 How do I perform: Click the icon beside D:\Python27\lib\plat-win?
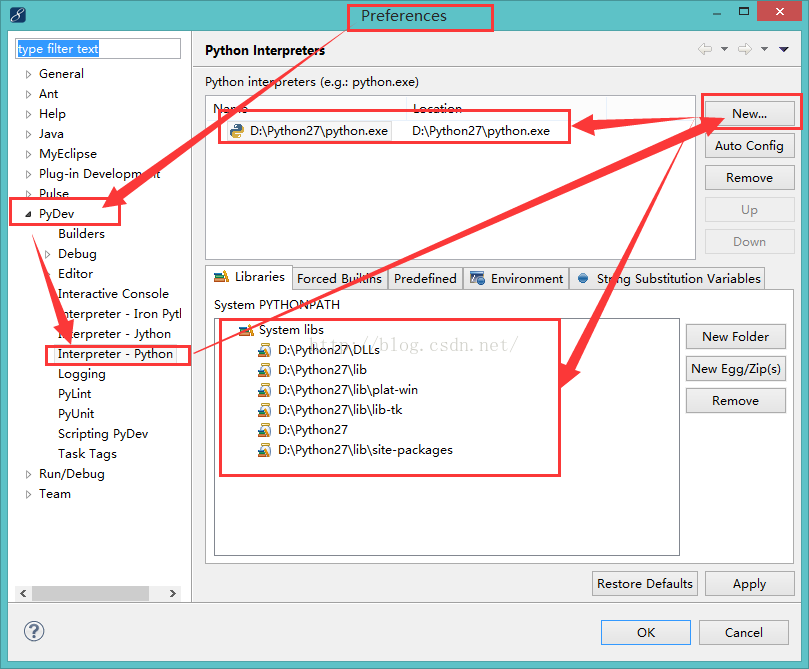click(x=264, y=390)
